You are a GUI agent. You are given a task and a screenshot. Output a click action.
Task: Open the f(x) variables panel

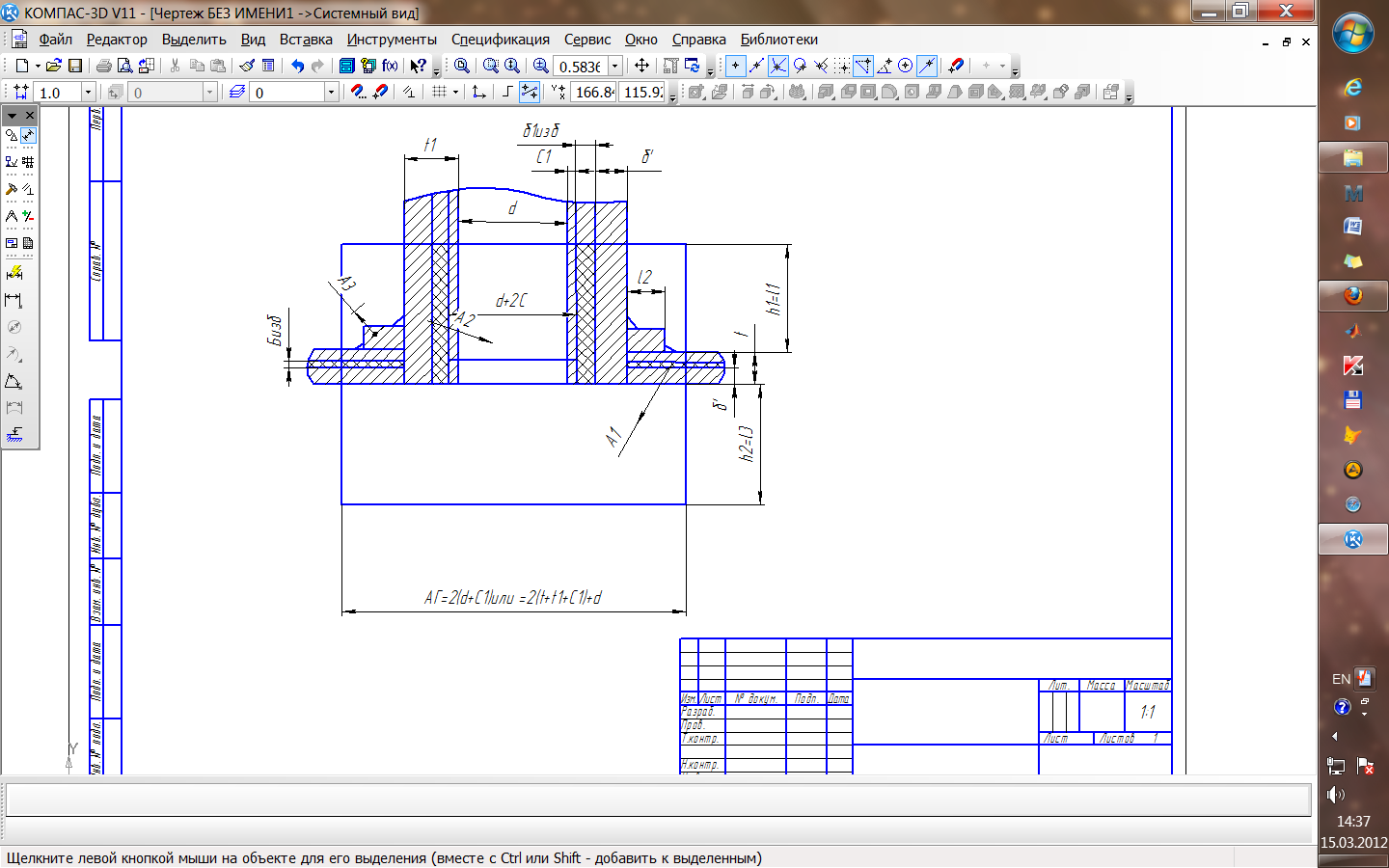click(x=390, y=66)
